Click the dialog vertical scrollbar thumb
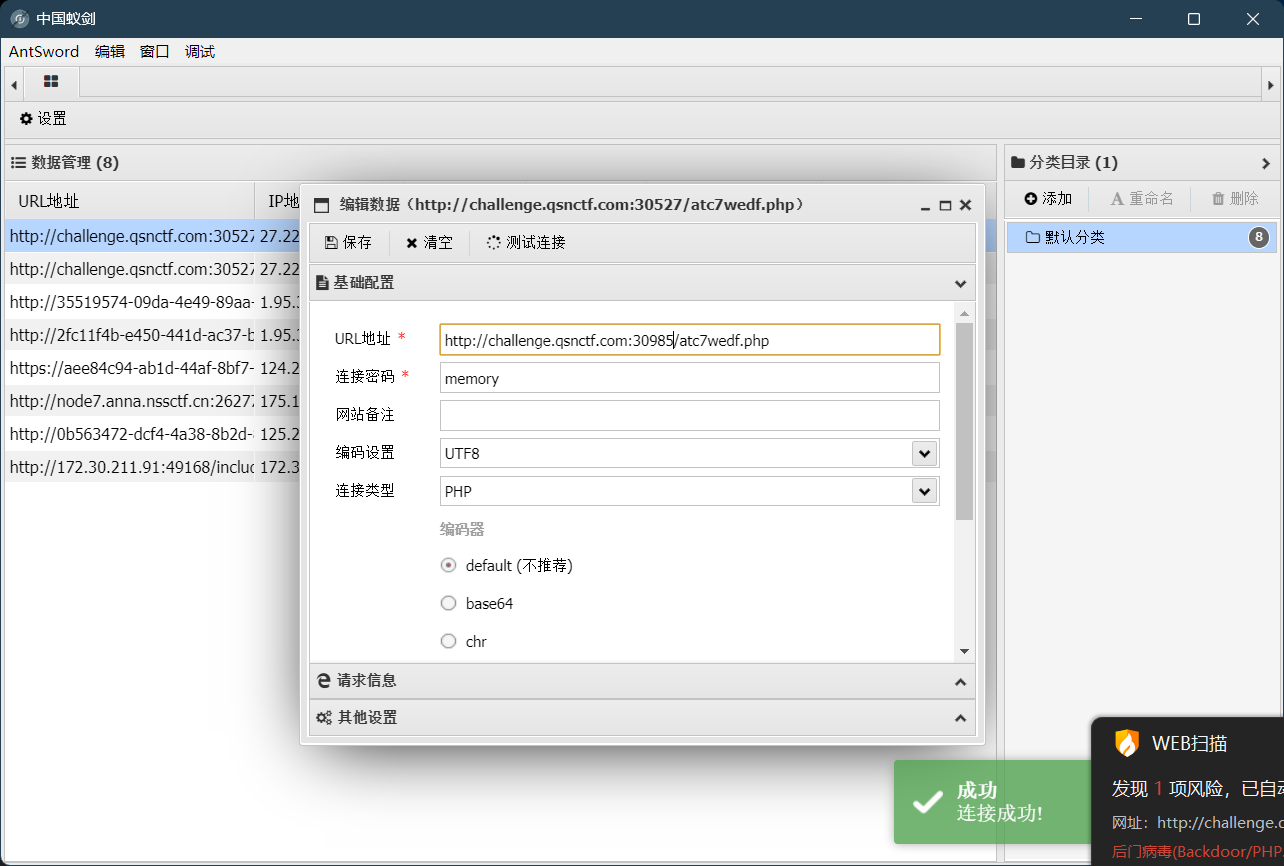This screenshot has width=1284, height=866. click(964, 421)
